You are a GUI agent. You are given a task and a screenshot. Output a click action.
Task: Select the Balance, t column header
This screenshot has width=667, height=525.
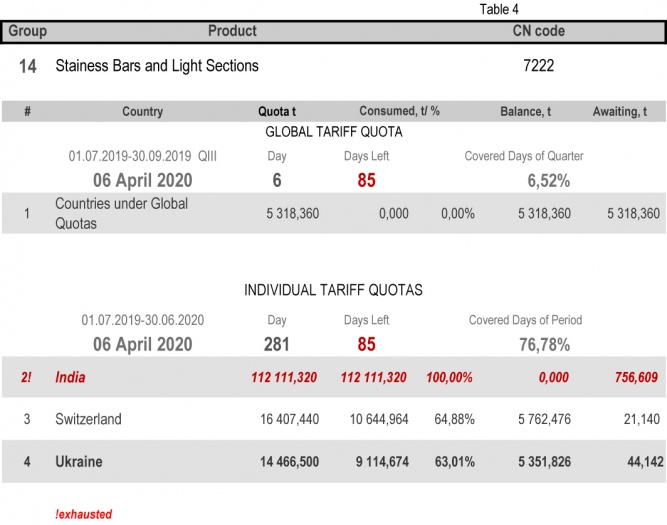(x=525, y=112)
